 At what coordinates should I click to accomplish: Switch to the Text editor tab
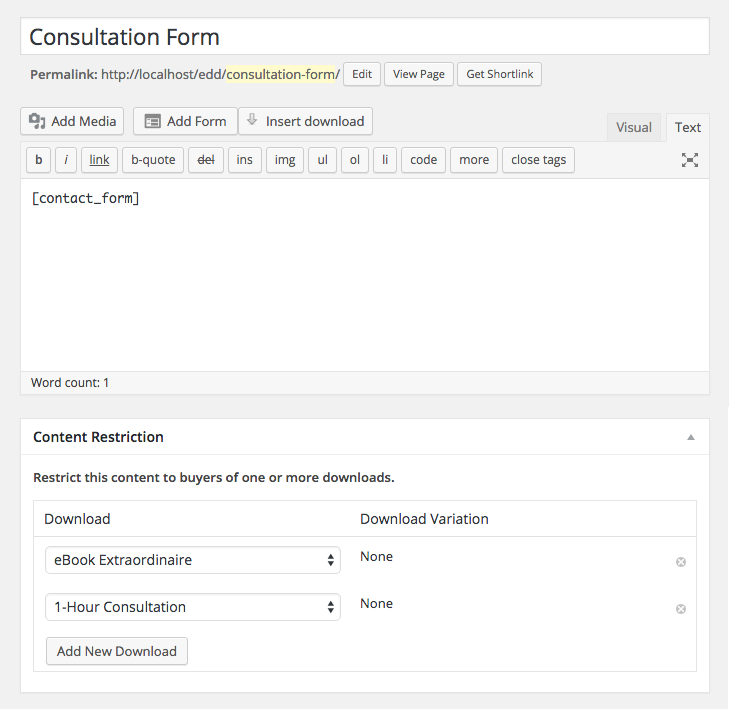click(688, 127)
